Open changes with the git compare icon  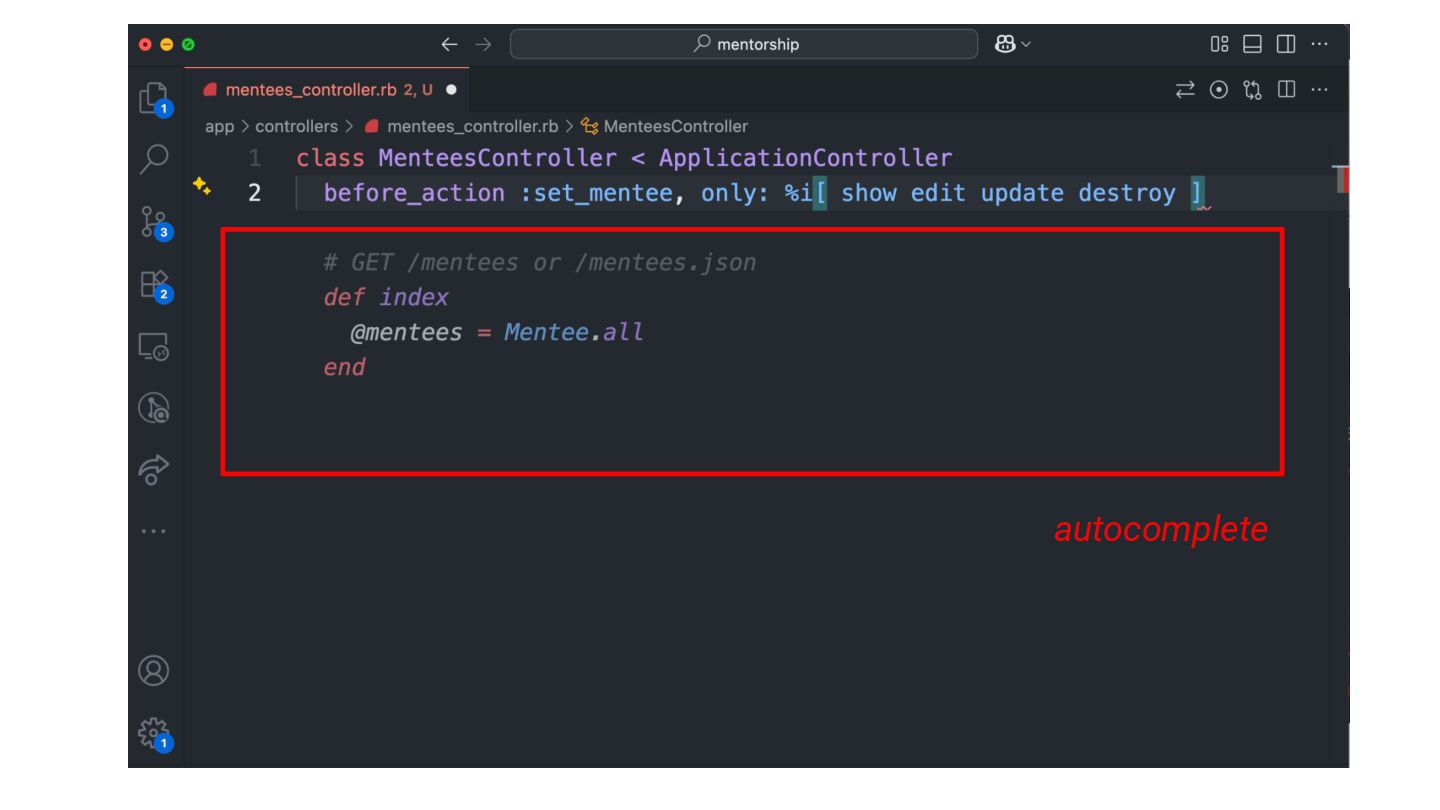pos(1254,89)
